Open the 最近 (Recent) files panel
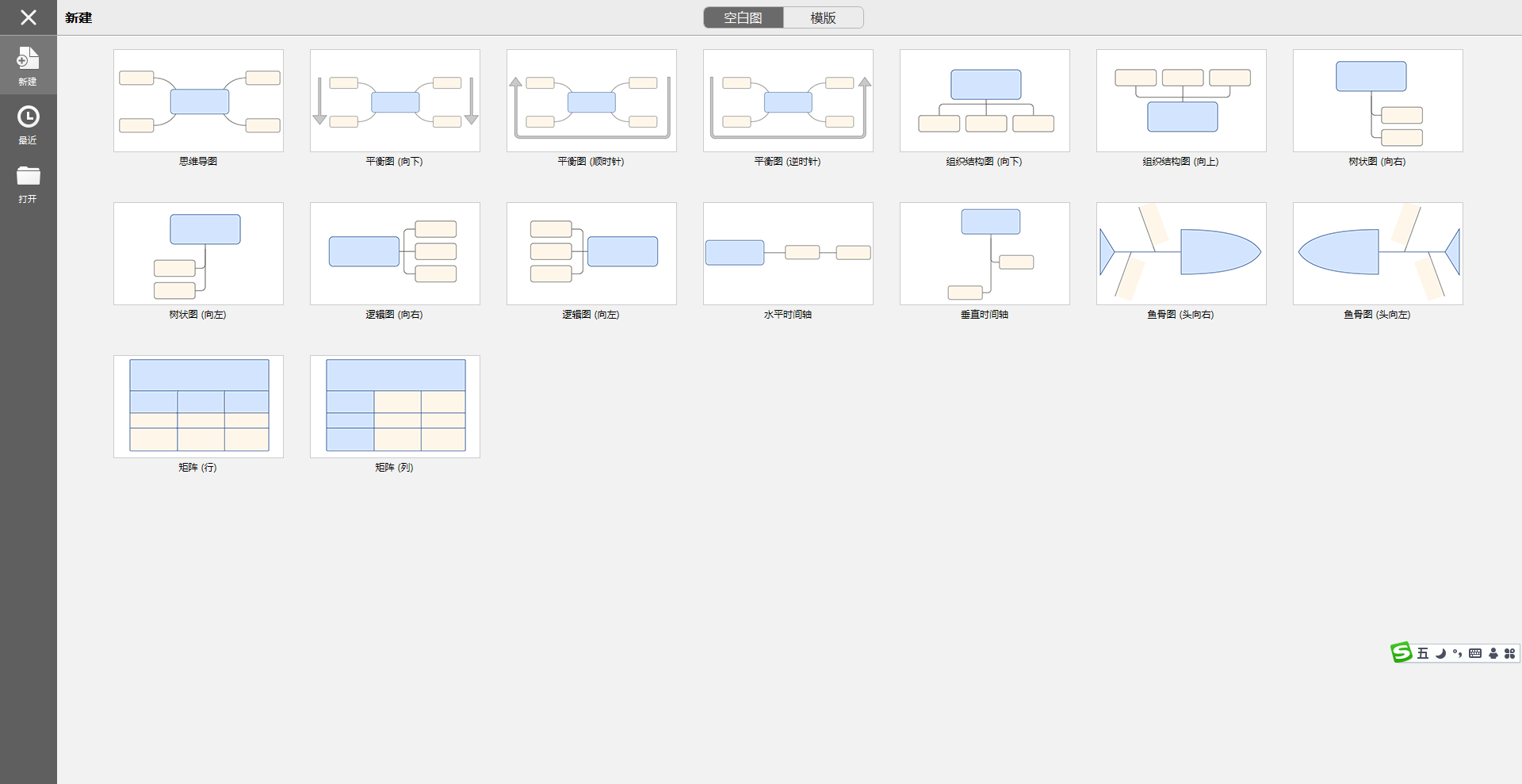This screenshot has height=784, width=1522. [x=28, y=124]
